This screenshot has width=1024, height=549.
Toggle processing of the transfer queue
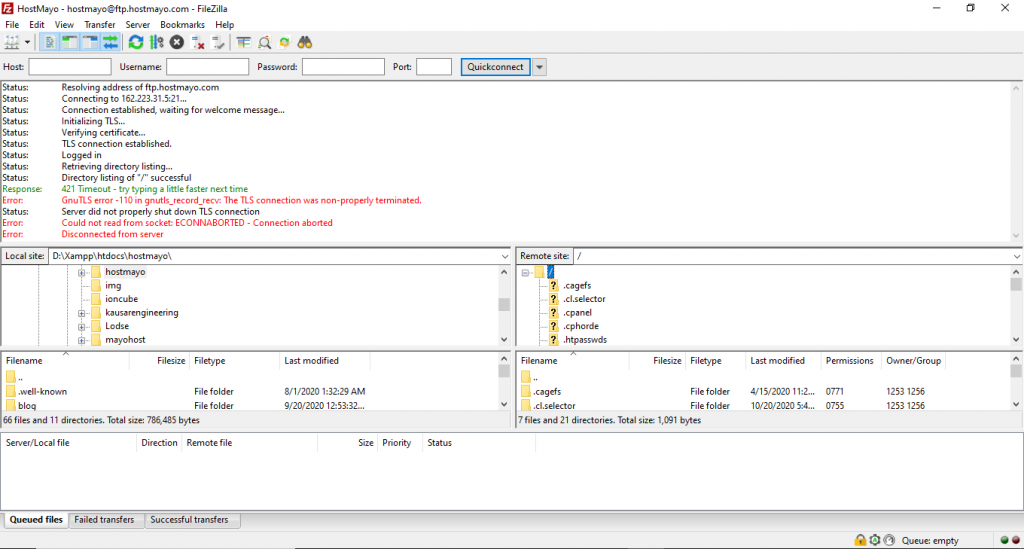[156, 42]
